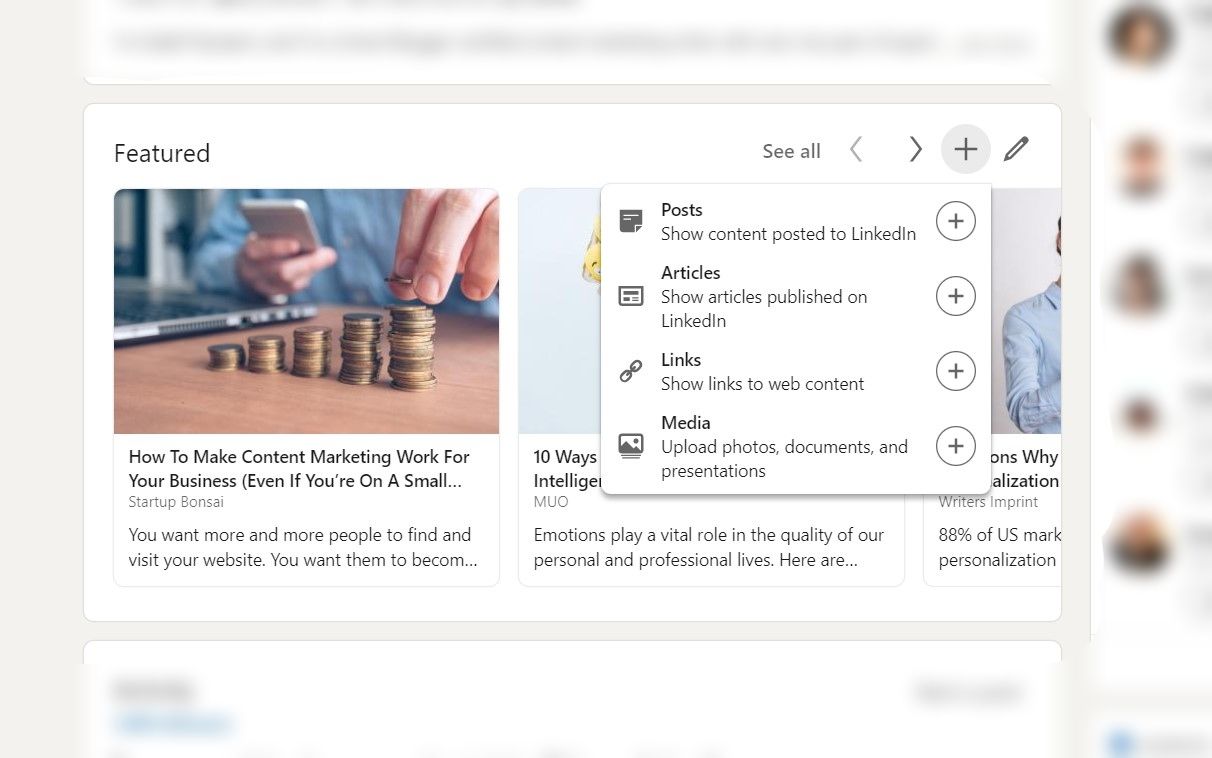1212x758 pixels.
Task: Advance carousel with right chevron arrow
Action: [x=915, y=148]
